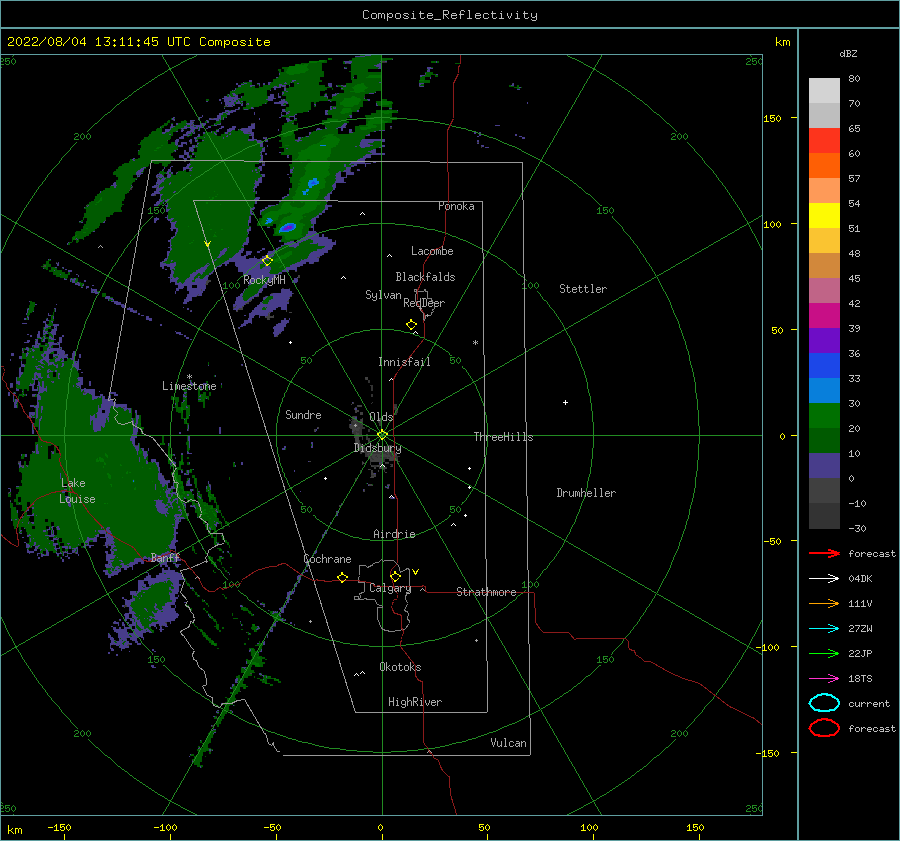Click the cyan 27ZW arrow in legend
900x841 pixels.
tap(824, 629)
